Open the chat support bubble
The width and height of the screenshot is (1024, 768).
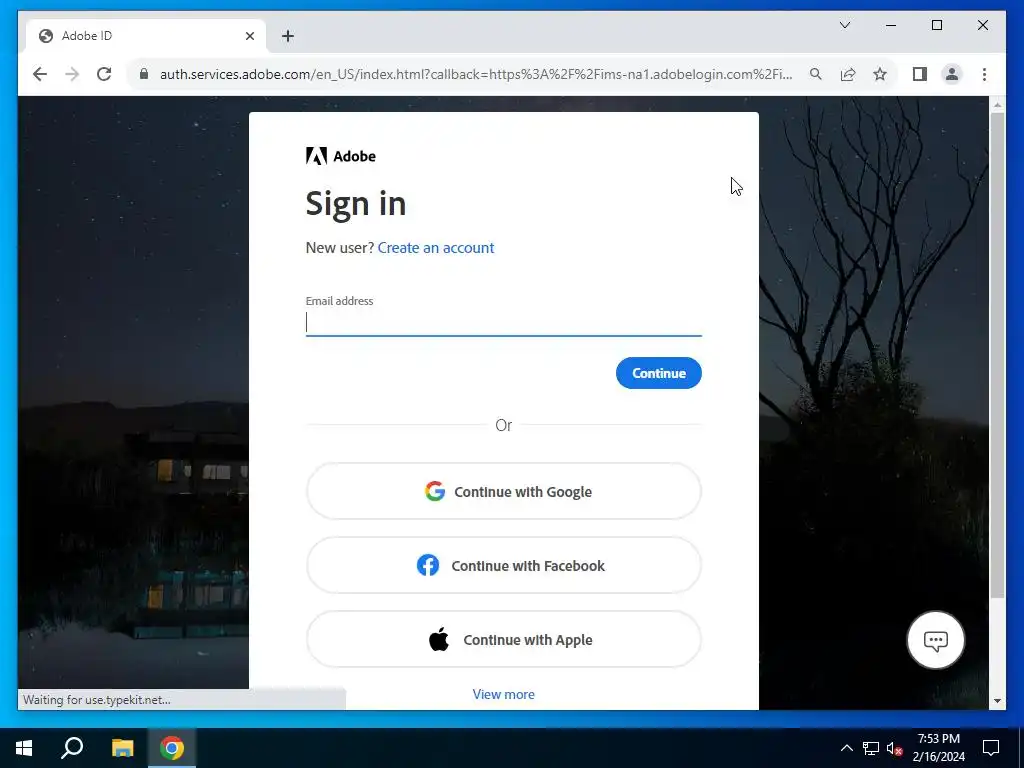pos(935,640)
